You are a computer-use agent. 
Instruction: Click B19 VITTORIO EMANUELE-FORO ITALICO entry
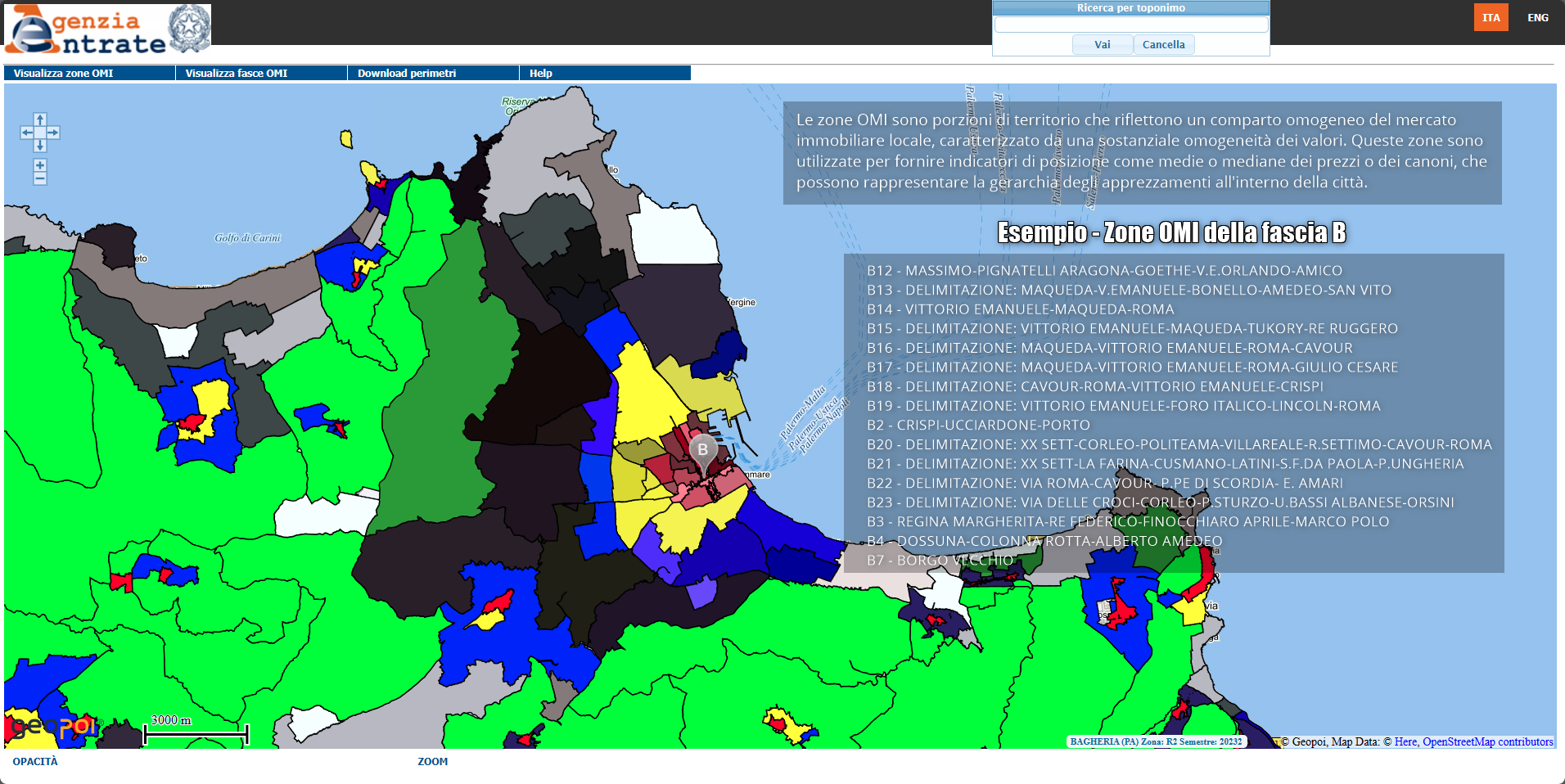1124,406
